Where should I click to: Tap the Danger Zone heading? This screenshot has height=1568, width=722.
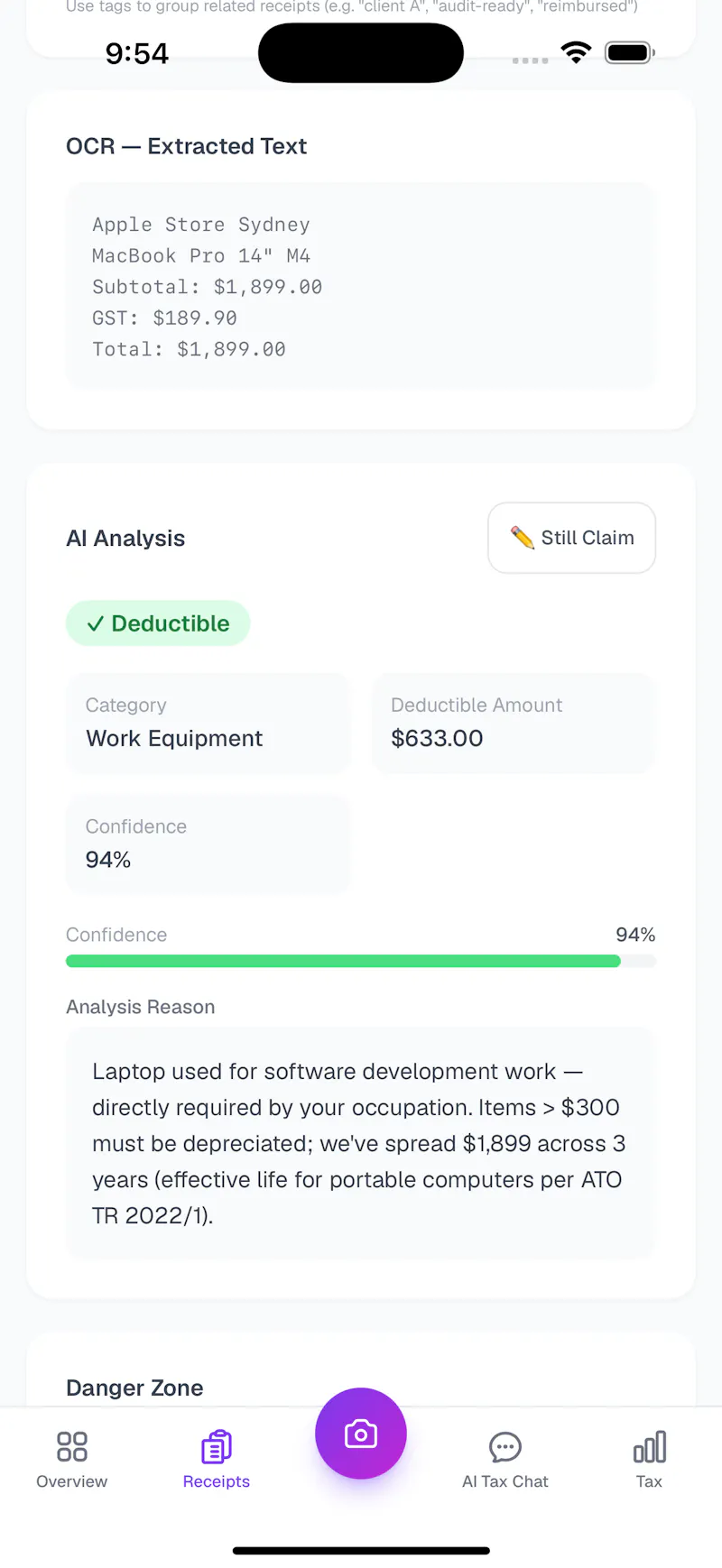134,1388
